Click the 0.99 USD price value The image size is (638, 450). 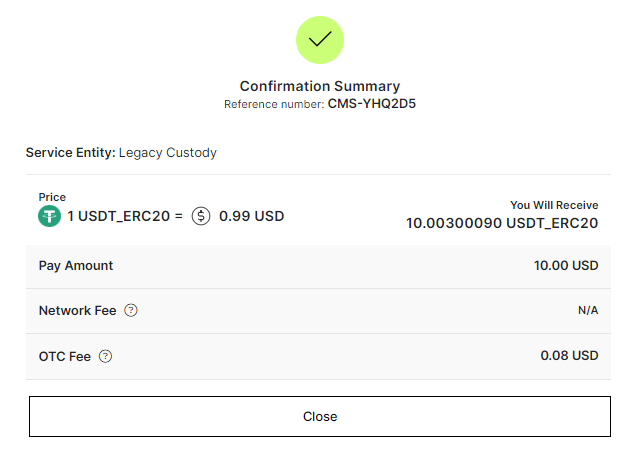[x=251, y=216]
